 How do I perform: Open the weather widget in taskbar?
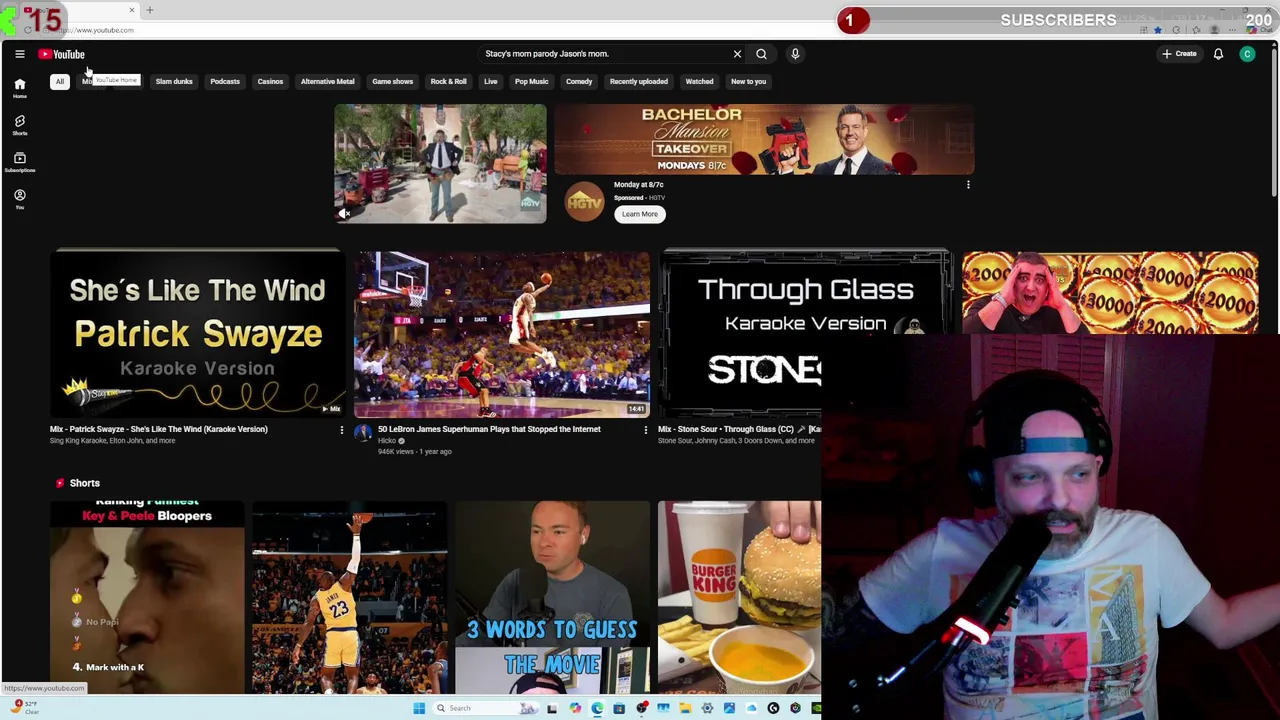[x=24, y=708]
